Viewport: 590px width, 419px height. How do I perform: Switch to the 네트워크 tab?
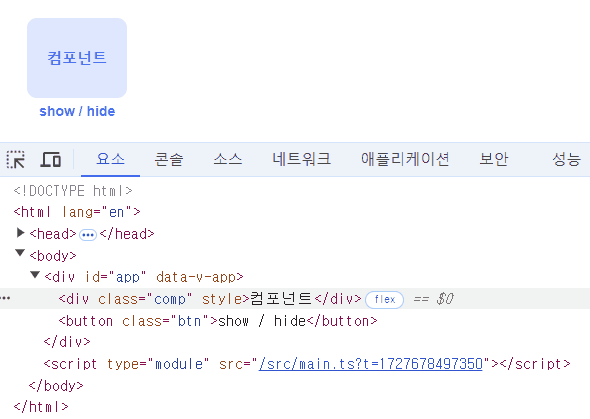click(301, 159)
